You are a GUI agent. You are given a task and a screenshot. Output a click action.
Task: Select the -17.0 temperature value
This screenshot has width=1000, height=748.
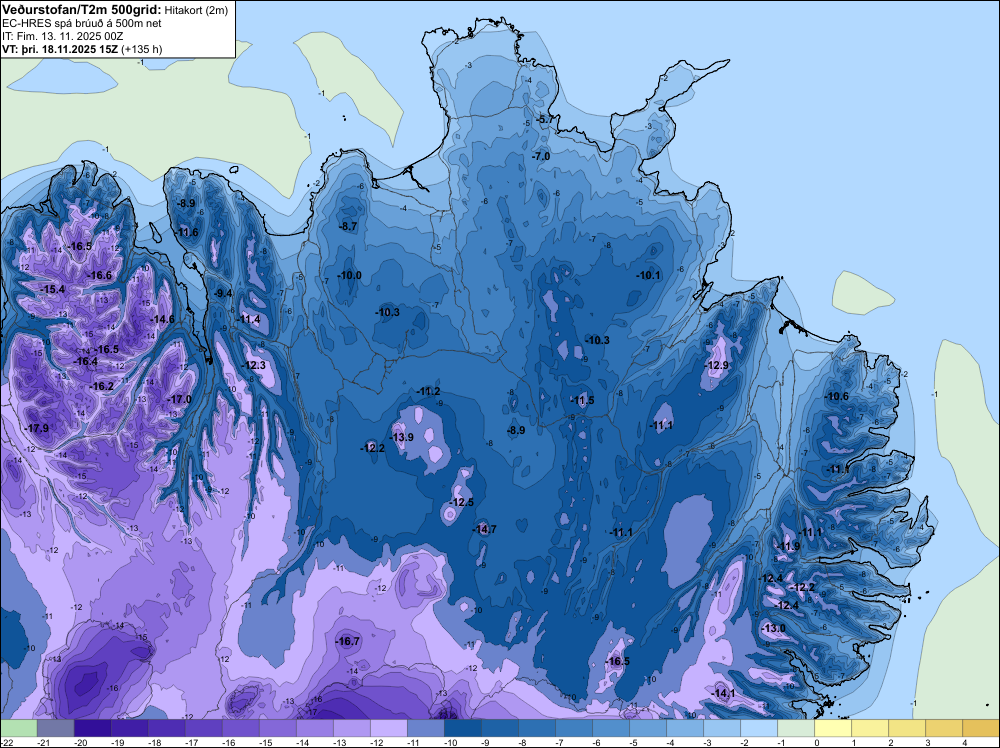click(179, 399)
